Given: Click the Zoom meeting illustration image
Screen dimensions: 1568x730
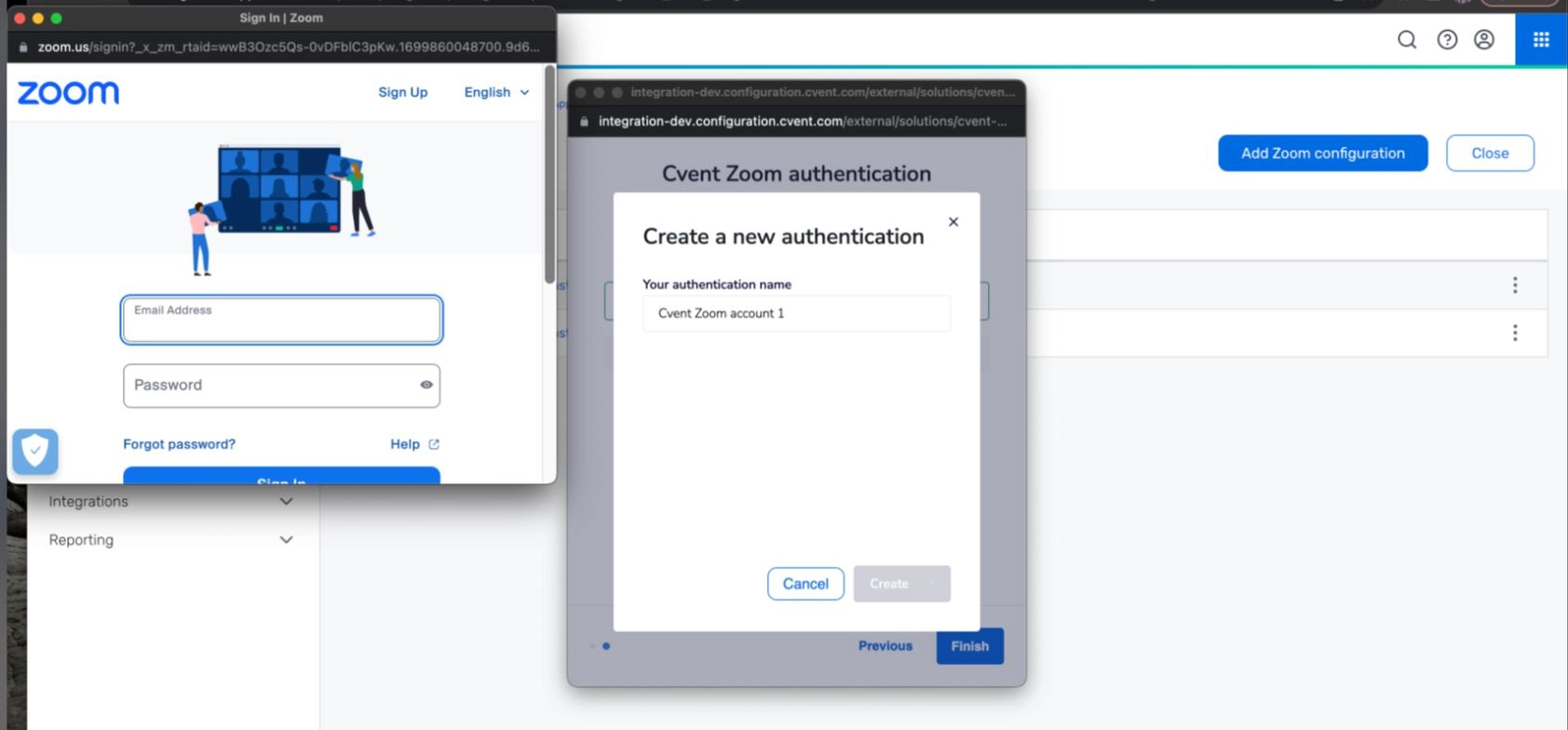Looking at the screenshot, I should coord(281,210).
